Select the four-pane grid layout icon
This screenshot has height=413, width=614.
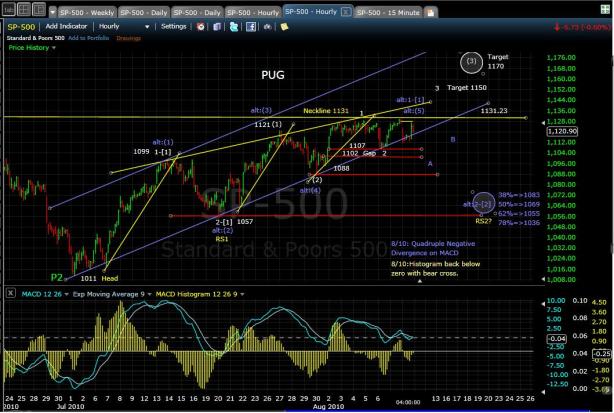click(x=24, y=9)
